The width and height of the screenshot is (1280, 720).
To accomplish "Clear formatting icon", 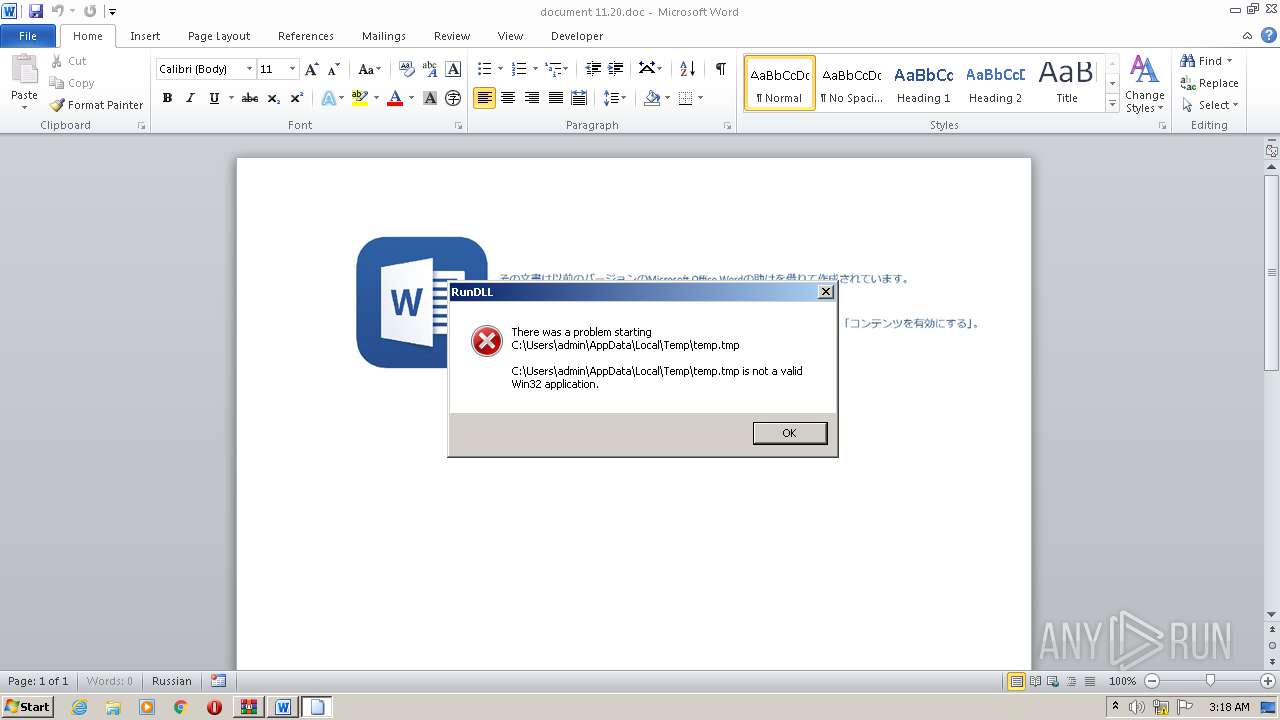I will point(406,69).
